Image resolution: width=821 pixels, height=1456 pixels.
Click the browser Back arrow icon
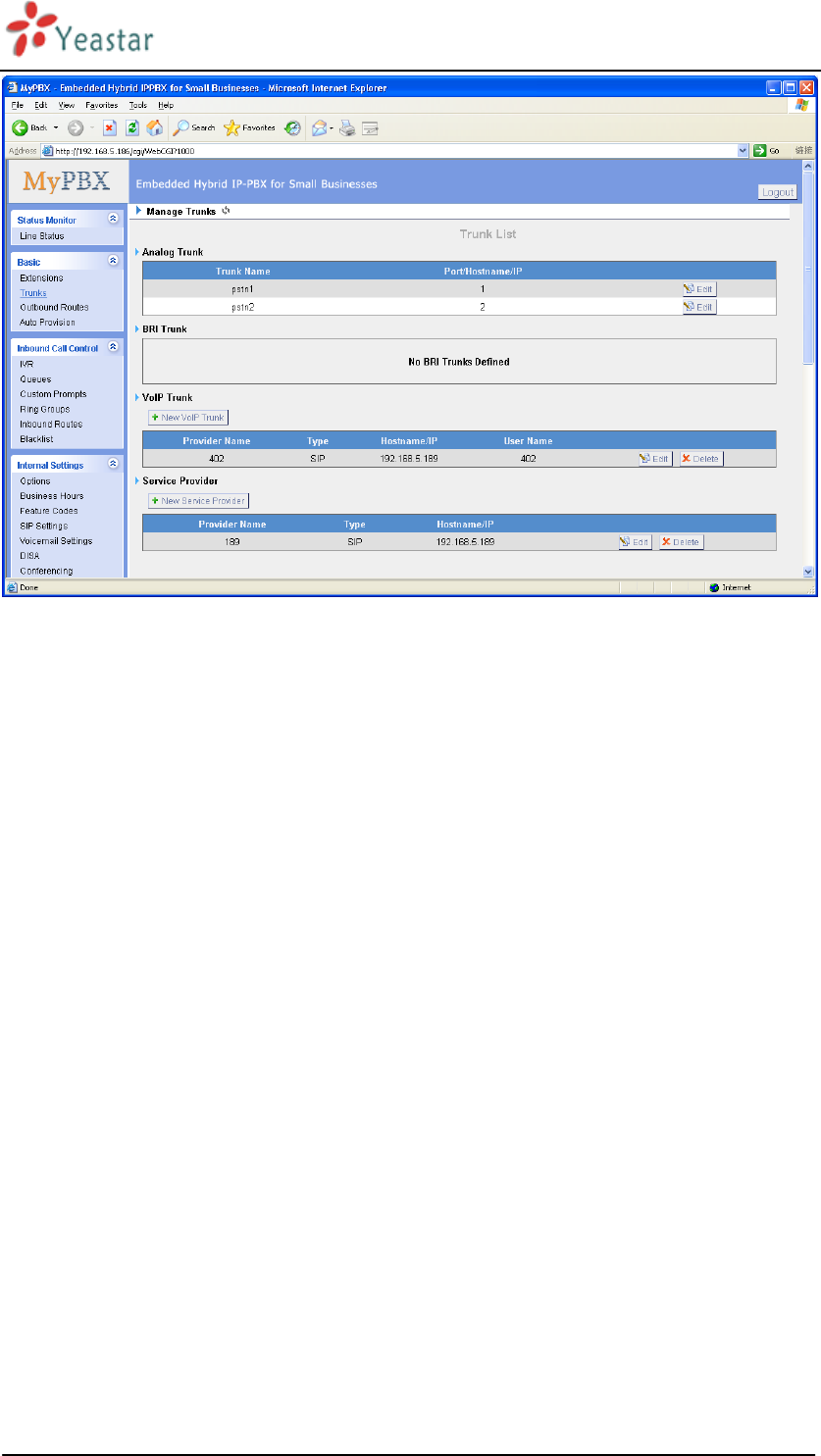click(19, 128)
